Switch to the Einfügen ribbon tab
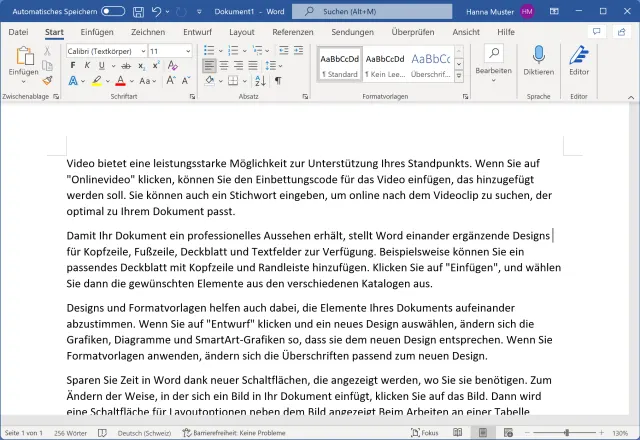This screenshot has width=640, height=440. pyautogui.click(x=96, y=32)
